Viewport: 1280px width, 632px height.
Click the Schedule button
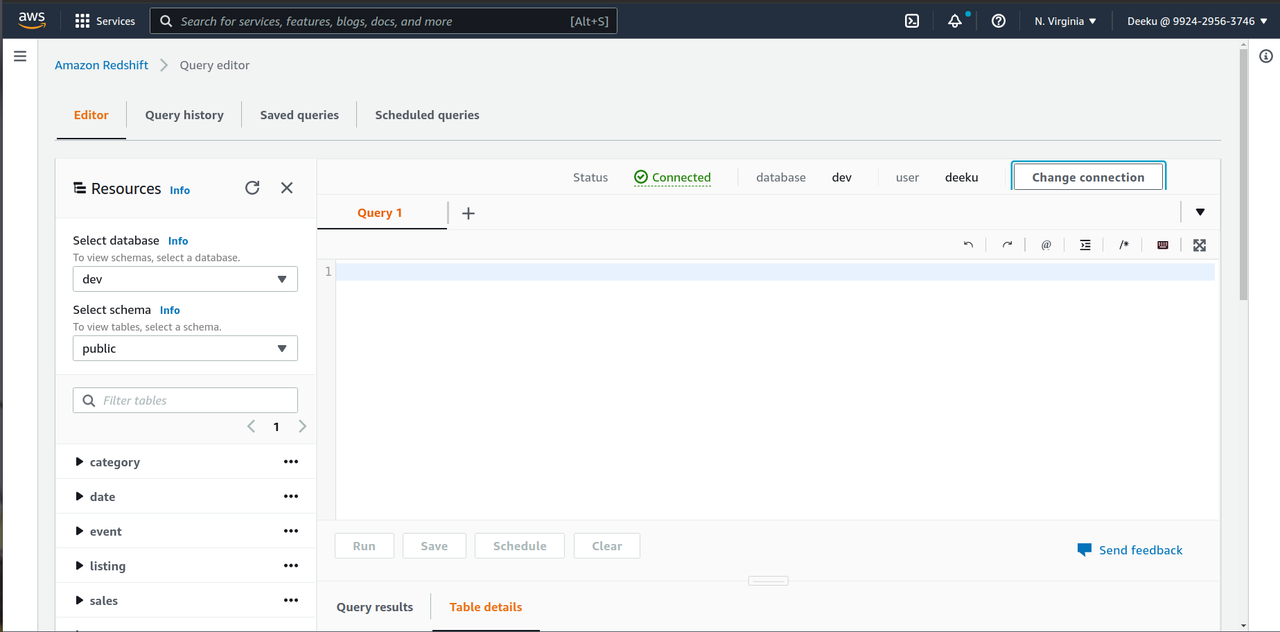click(520, 546)
